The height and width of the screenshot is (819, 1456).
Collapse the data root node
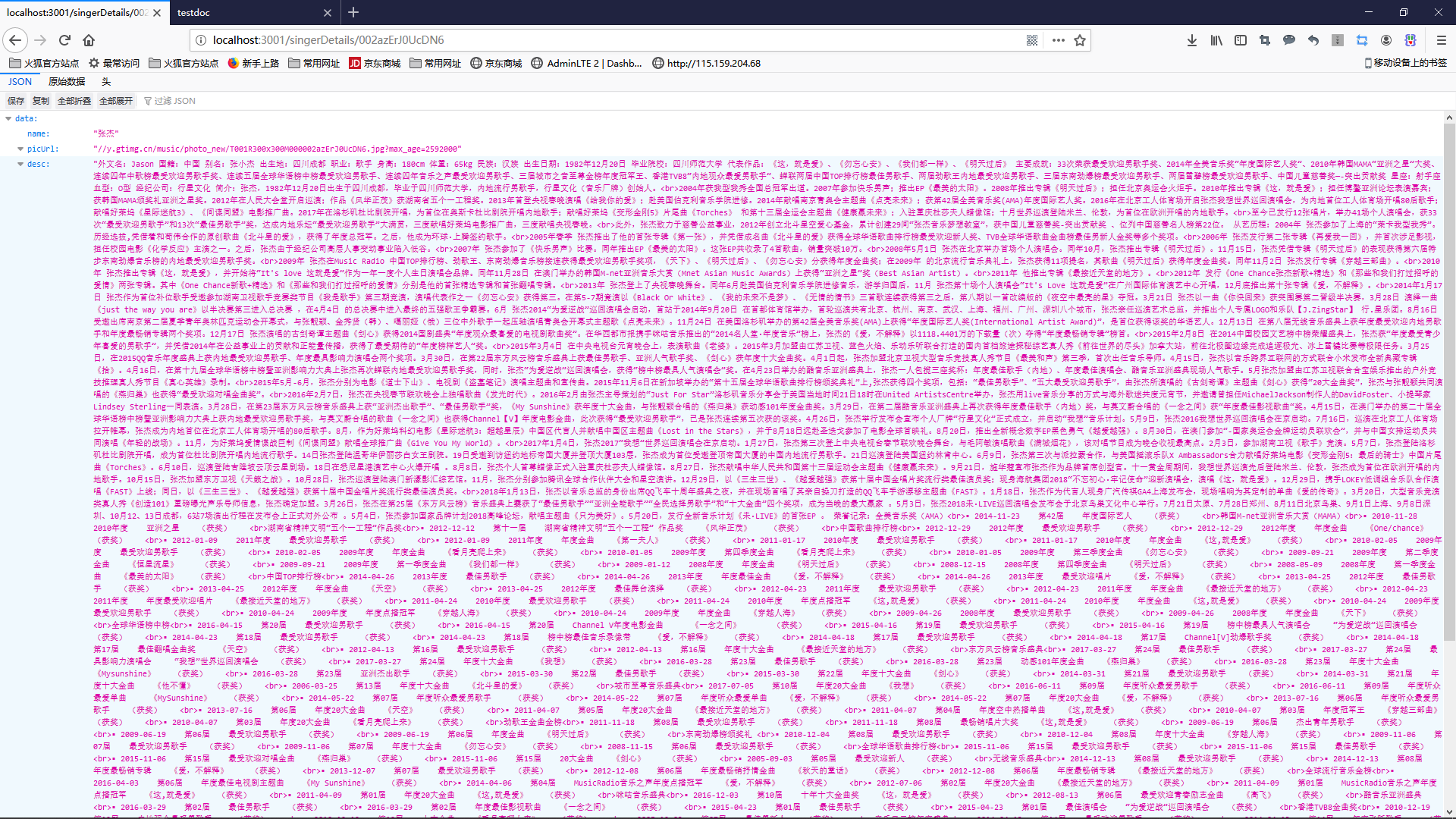[8, 118]
